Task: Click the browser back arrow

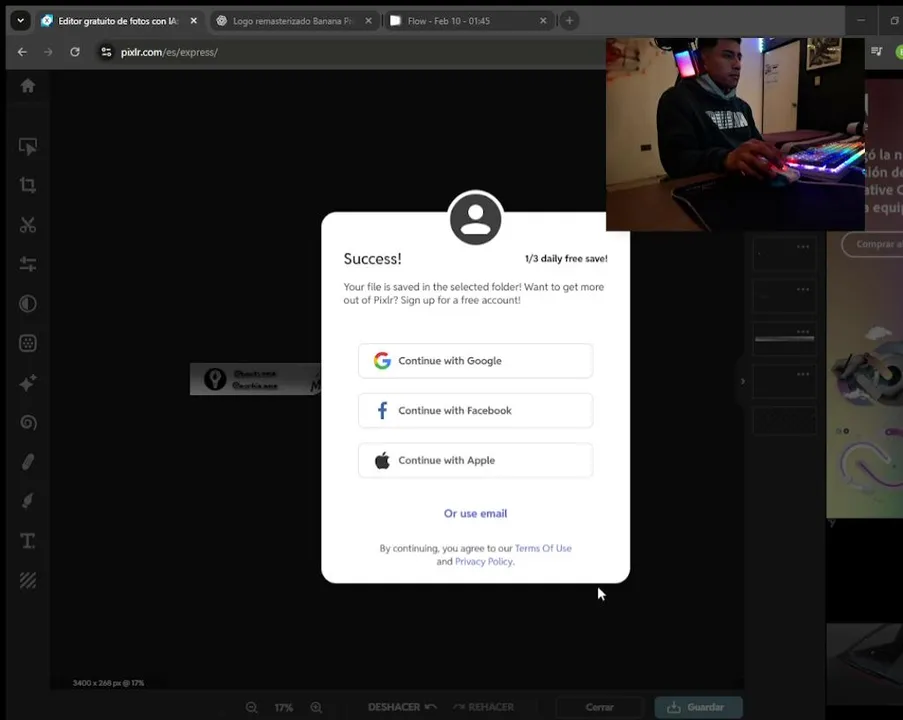Action: point(22,52)
